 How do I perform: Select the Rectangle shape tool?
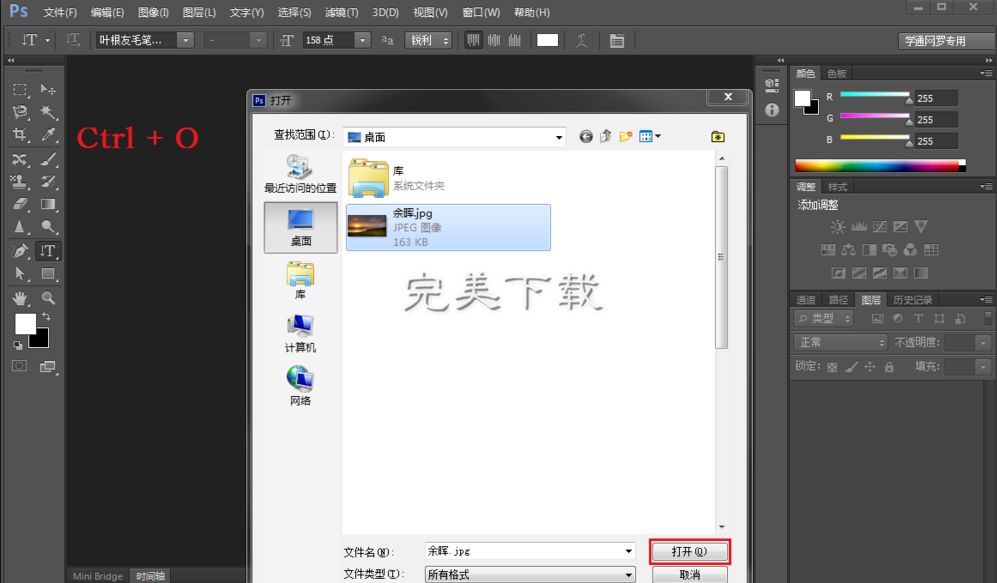tap(48, 274)
